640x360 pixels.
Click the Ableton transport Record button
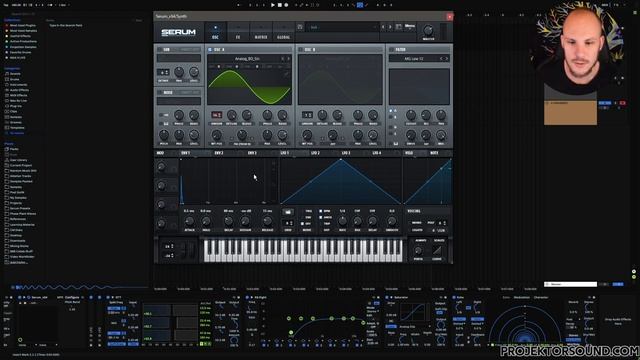(286, 5)
